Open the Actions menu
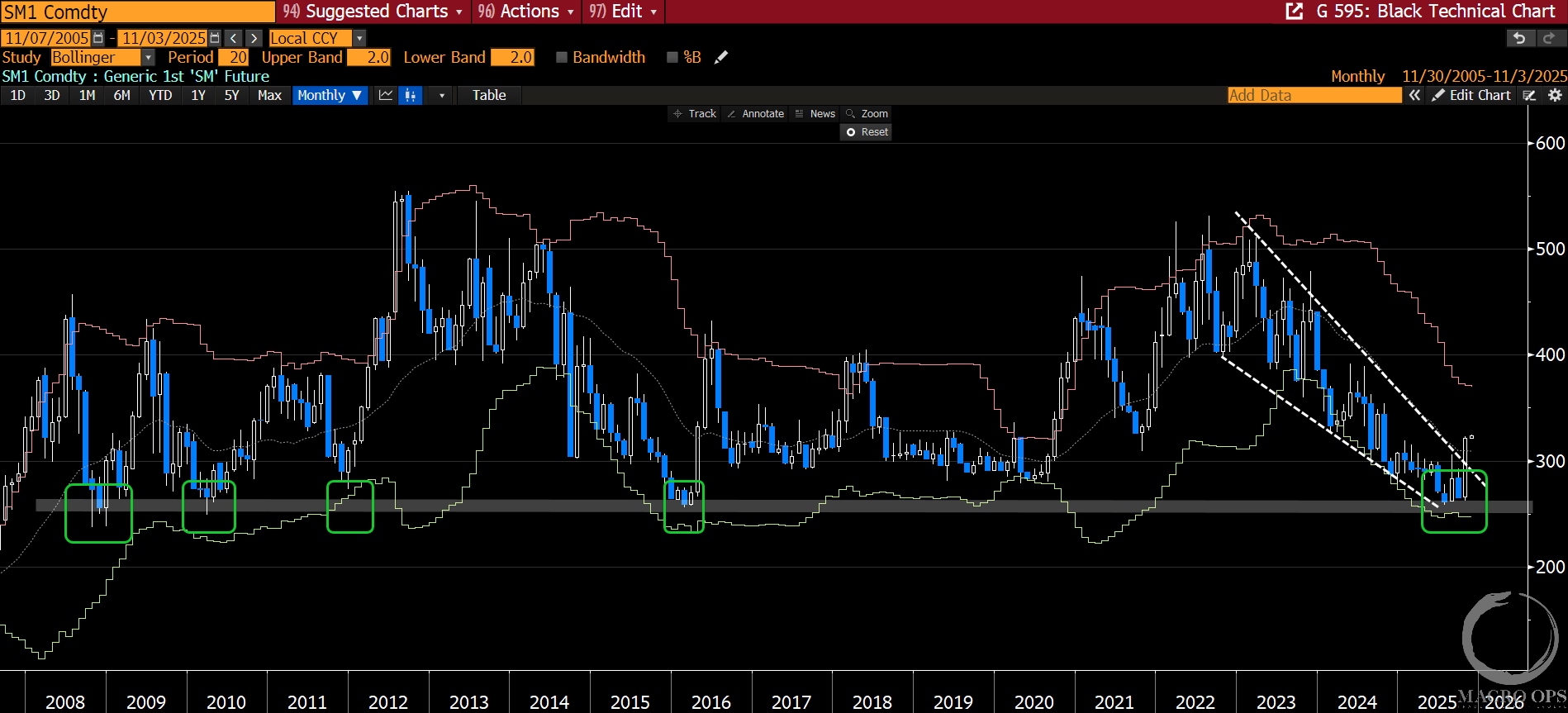 pyautogui.click(x=526, y=12)
